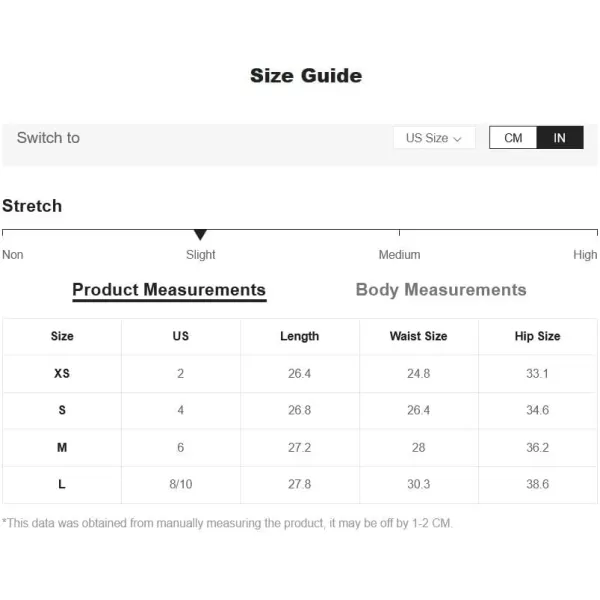Click the Hip Size column header
Image resolution: width=600 pixels, height=600 pixels.
coord(537,336)
